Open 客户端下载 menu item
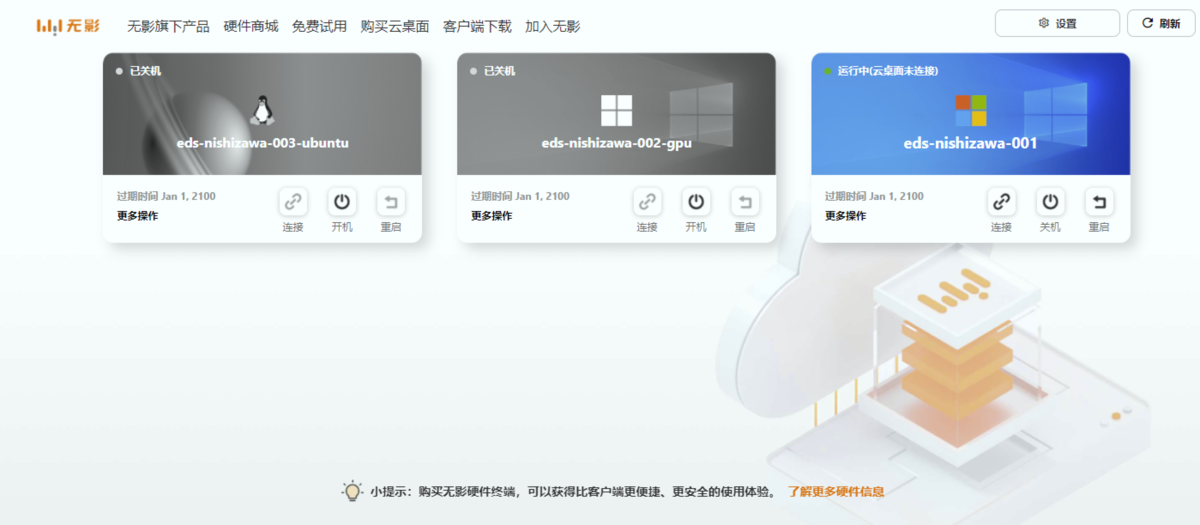 click(x=477, y=27)
